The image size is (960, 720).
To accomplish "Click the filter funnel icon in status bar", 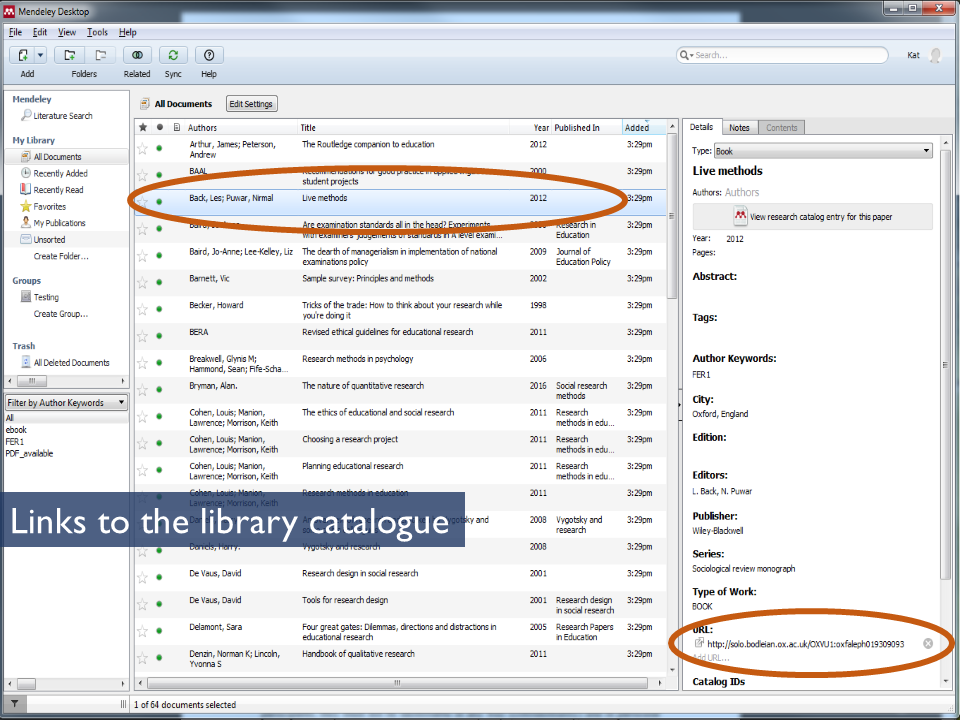I will 14,704.
